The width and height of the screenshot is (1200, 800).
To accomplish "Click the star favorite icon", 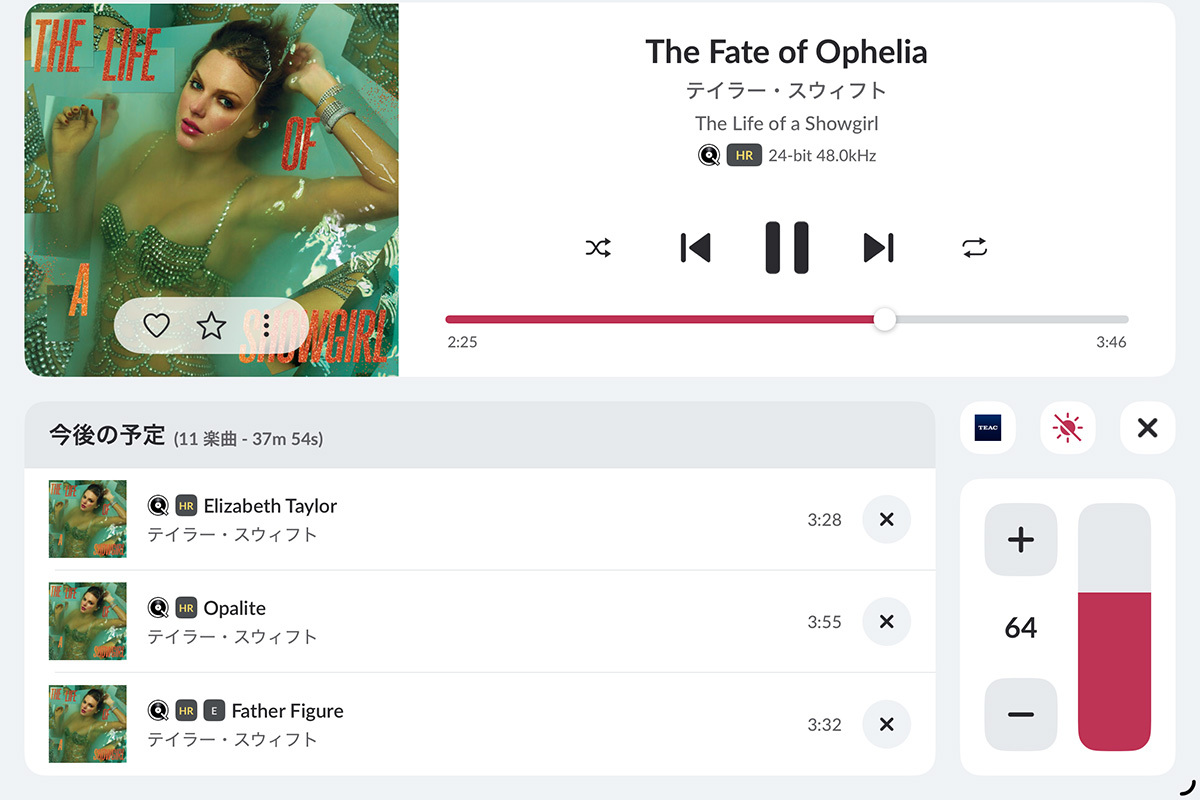I will (211, 325).
